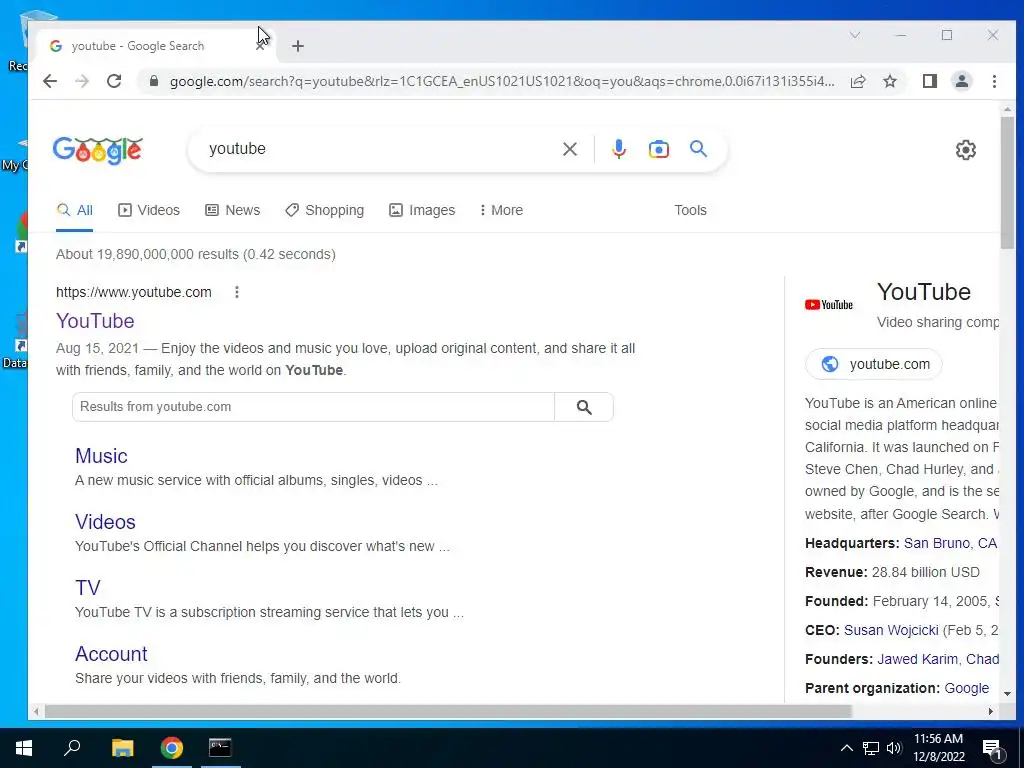Click Chrome icon in taskbar
Screen dimensions: 1024x768
[x=172, y=748]
